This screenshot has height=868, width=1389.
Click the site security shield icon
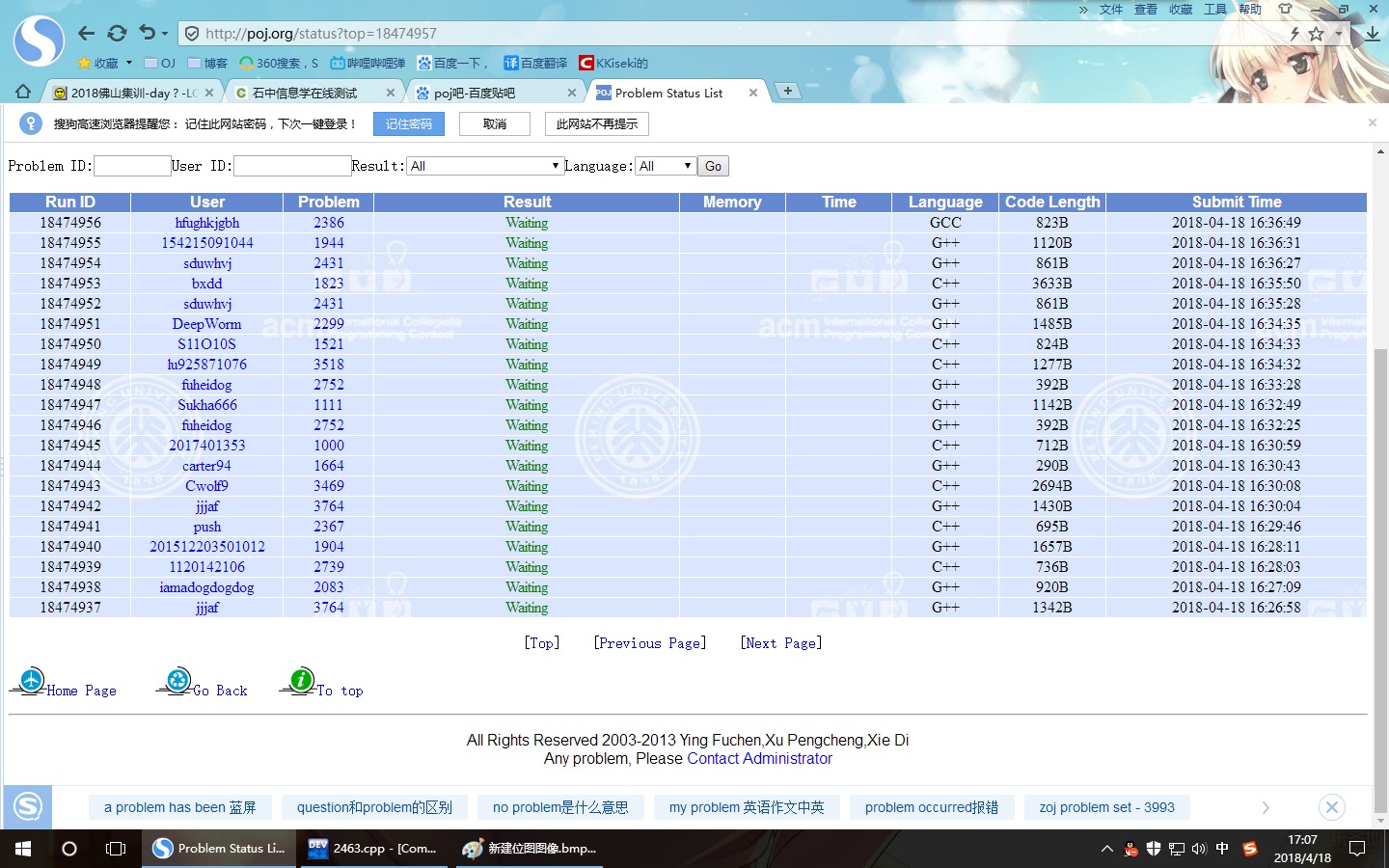[x=192, y=34]
